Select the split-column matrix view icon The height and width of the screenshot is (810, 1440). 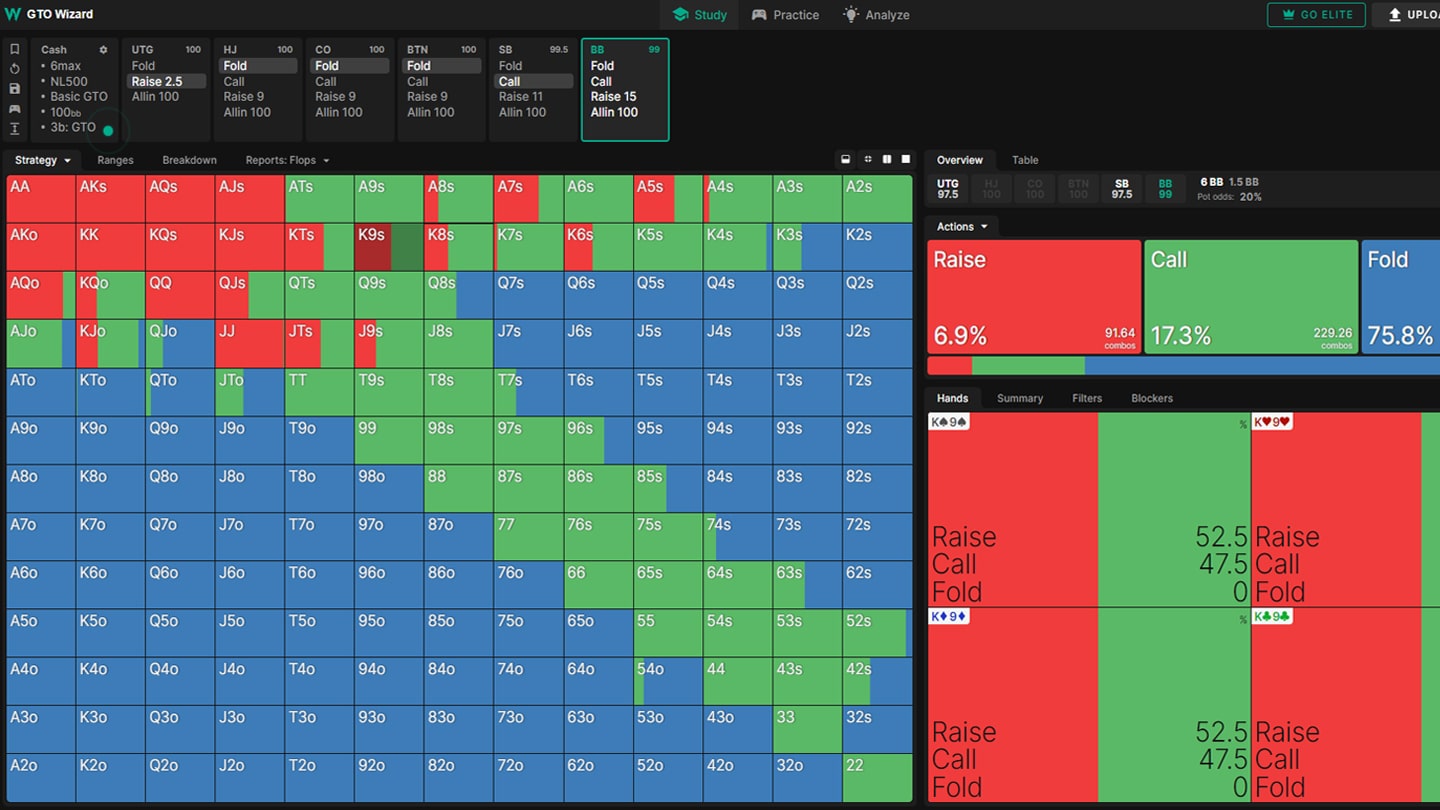tap(887, 160)
